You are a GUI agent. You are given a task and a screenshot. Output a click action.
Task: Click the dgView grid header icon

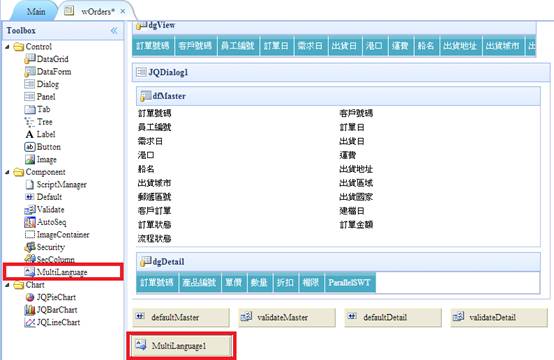[x=141, y=25]
